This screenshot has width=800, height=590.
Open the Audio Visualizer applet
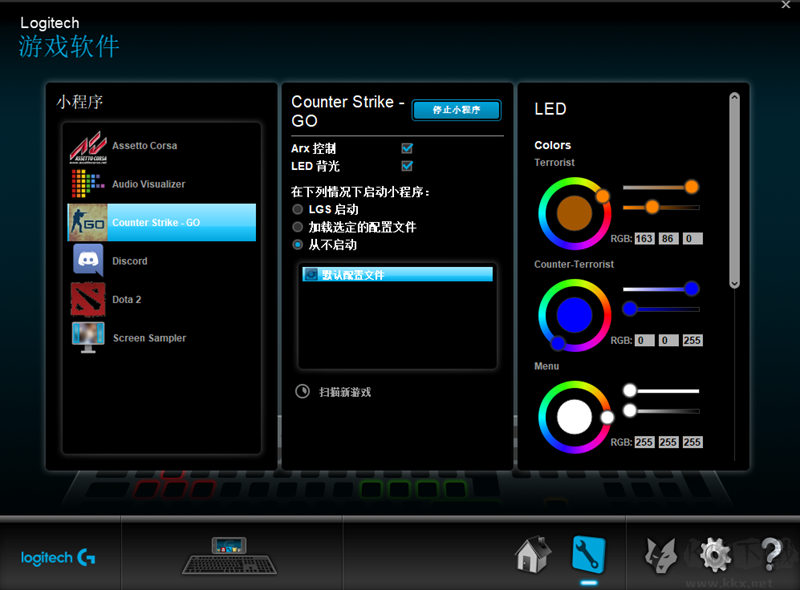(150, 183)
